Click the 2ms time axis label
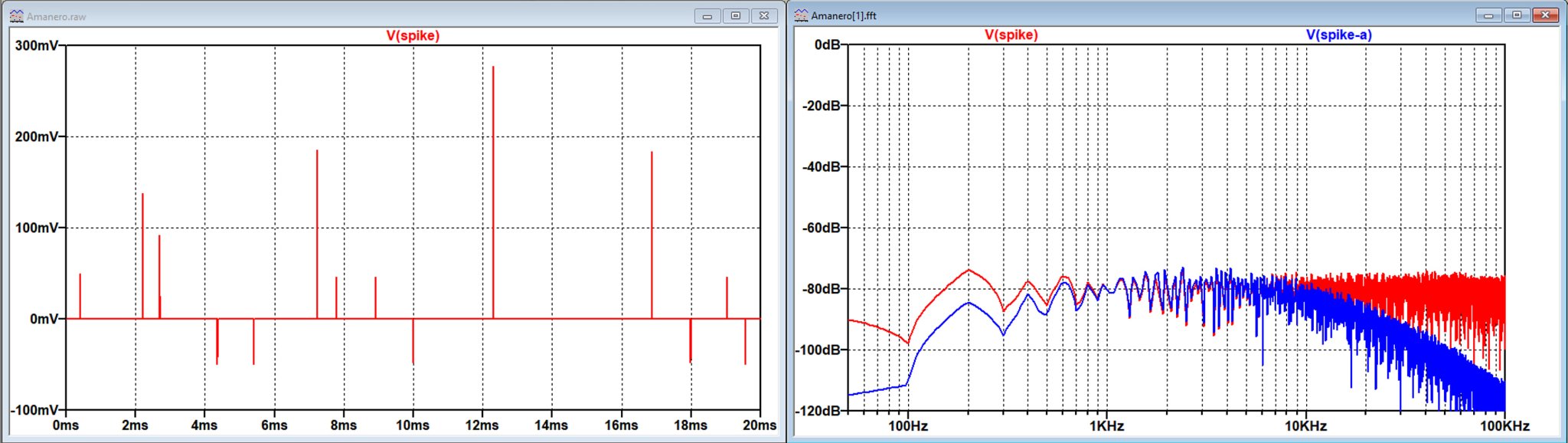The width and height of the screenshot is (1568, 443). tap(135, 425)
